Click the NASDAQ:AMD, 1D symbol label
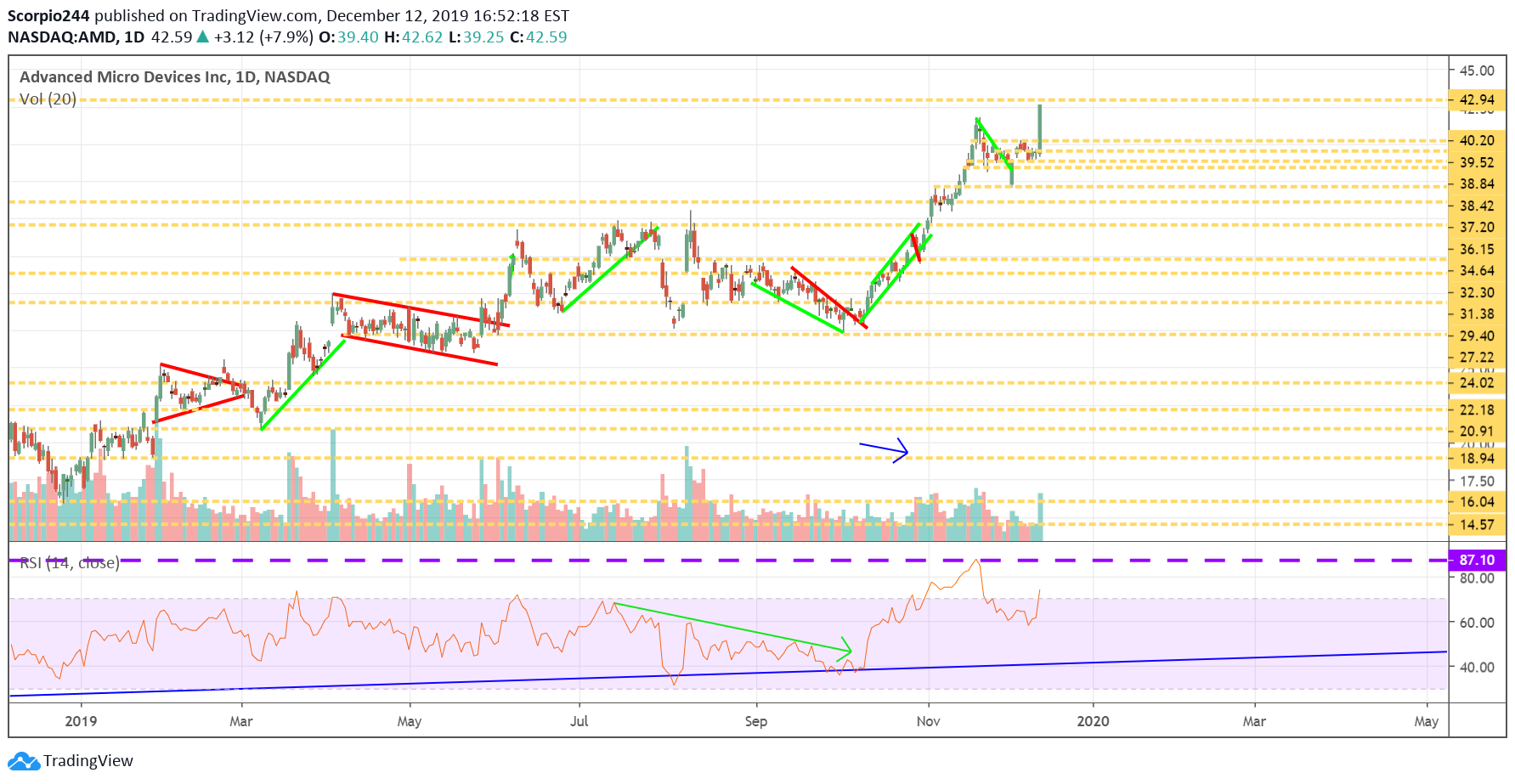The image size is (1515, 784). click(x=76, y=37)
